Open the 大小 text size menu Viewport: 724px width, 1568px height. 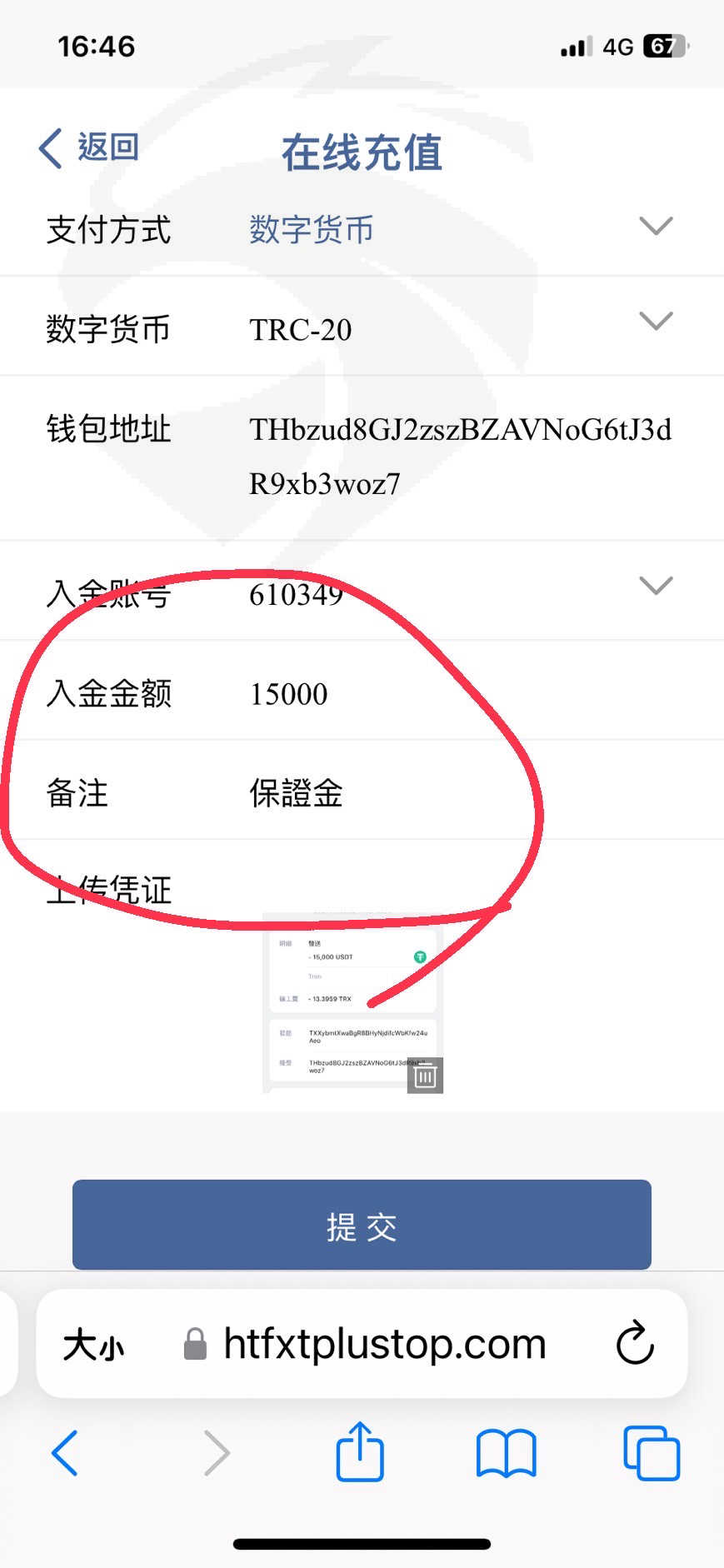93,1345
